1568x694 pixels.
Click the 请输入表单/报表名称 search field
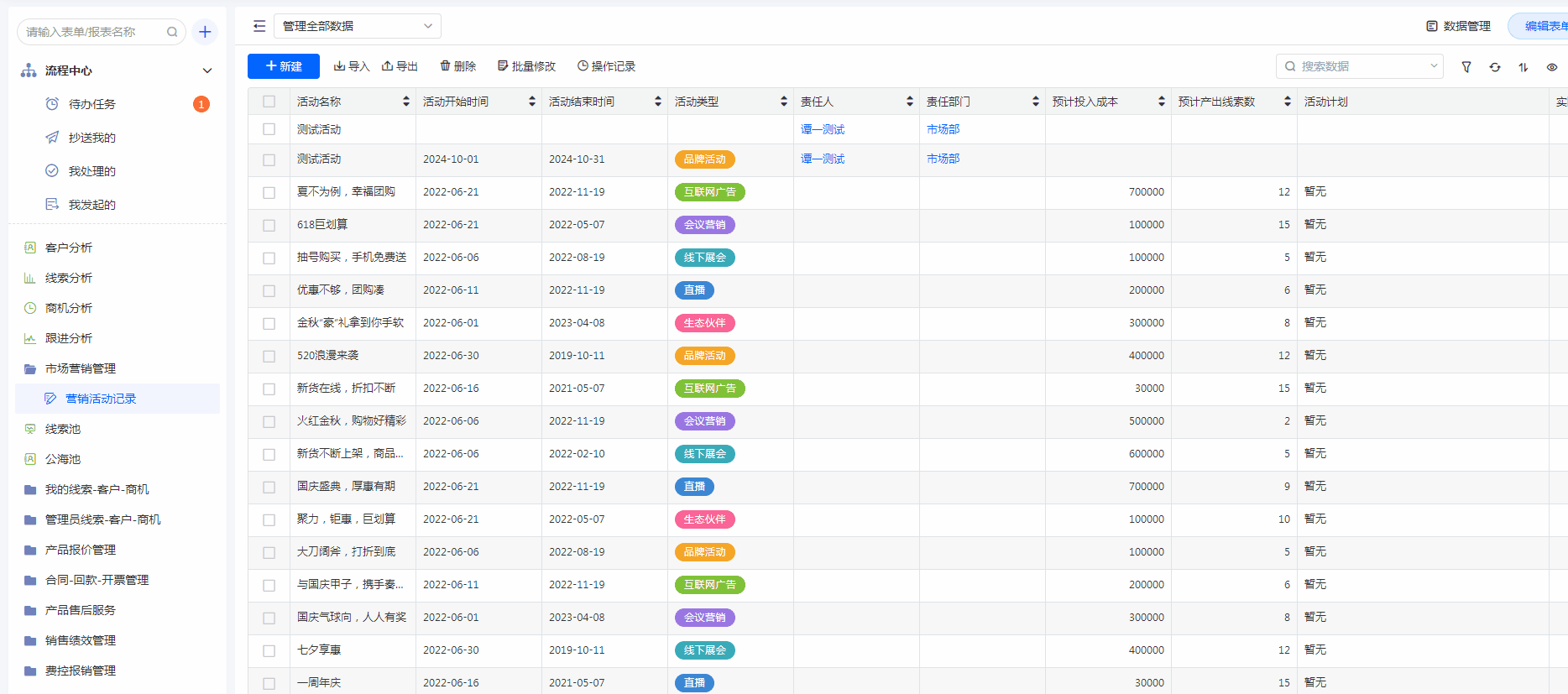(94, 32)
